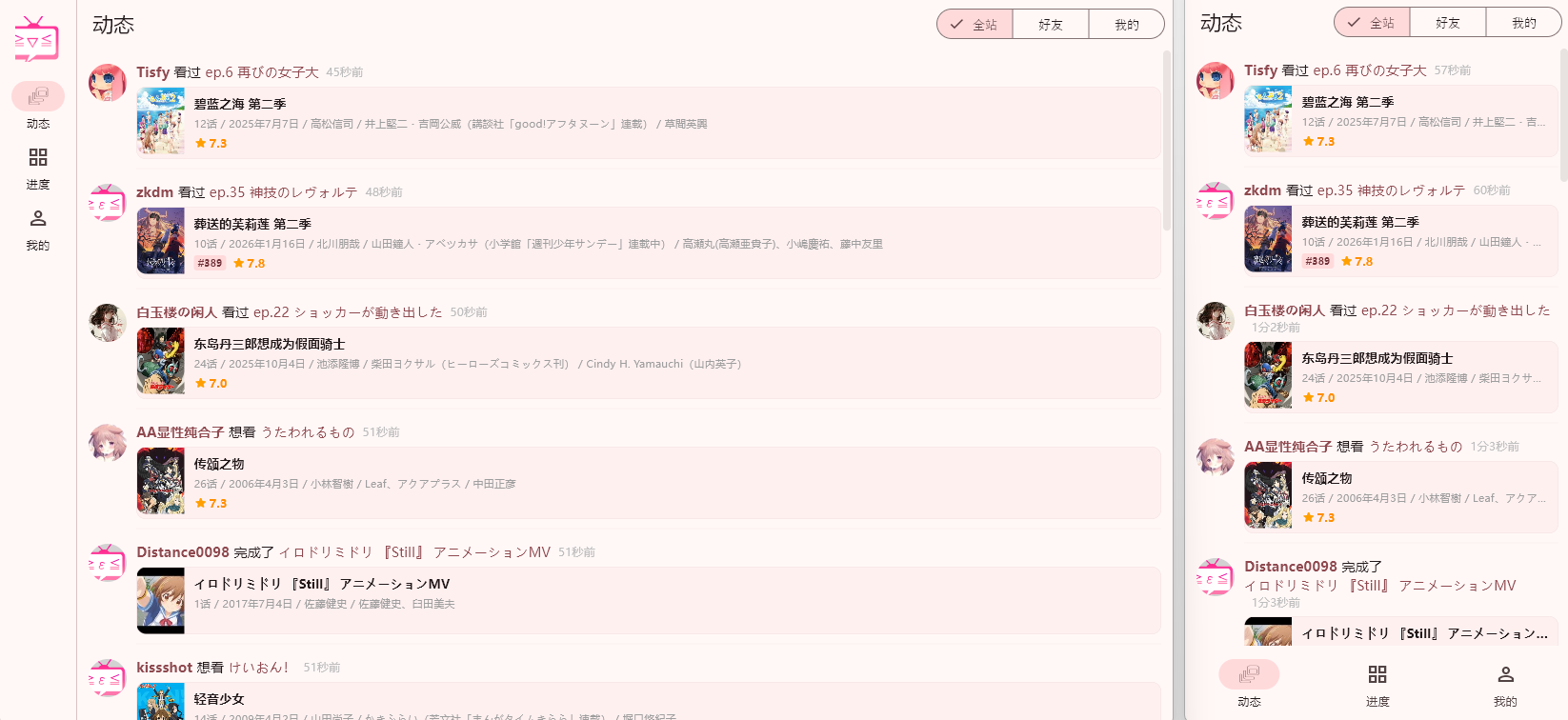This screenshot has height=720, width=1568.
Task: Open 白玉楼の闲人 avatar in right panel
Action: pyautogui.click(x=1216, y=321)
